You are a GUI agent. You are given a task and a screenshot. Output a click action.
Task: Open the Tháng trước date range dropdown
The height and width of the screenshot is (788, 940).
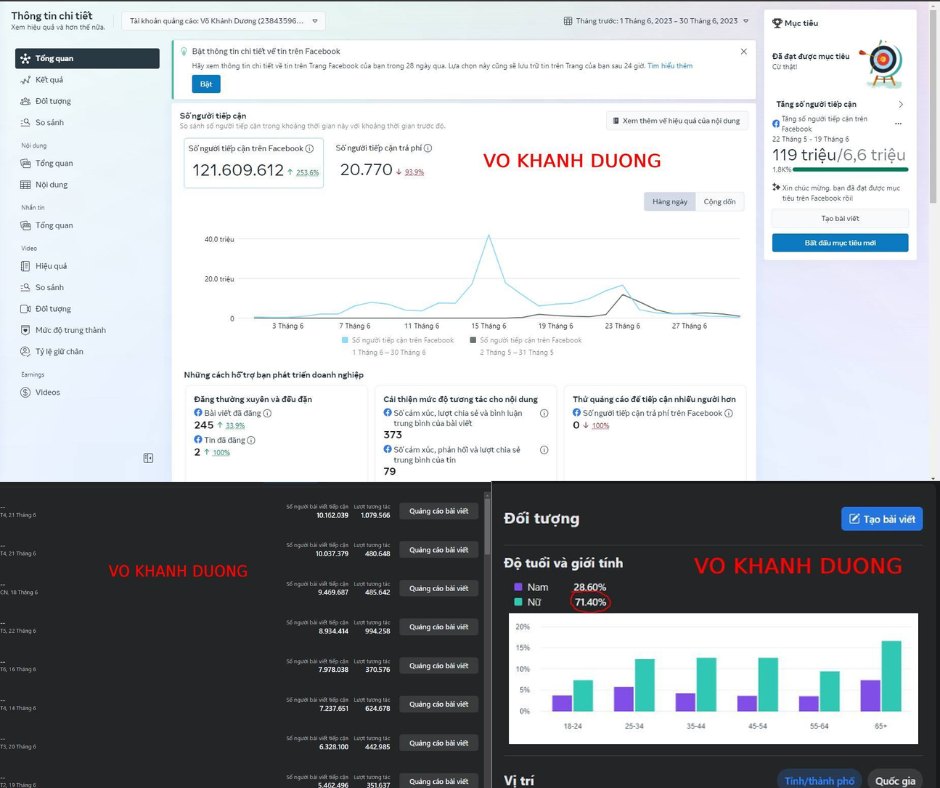click(x=656, y=21)
